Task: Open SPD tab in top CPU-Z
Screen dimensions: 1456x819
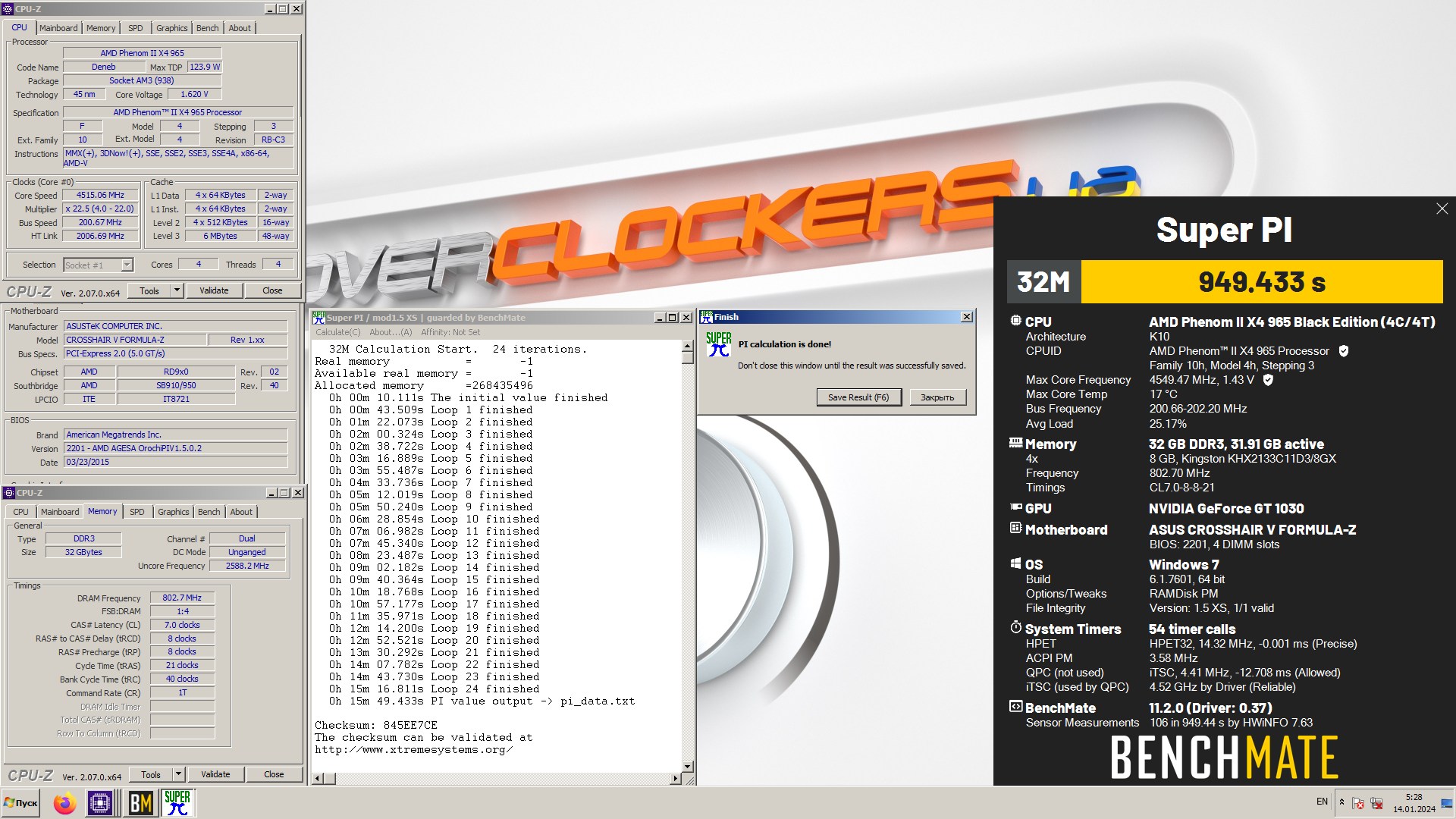Action: click(x=136, y=28)
